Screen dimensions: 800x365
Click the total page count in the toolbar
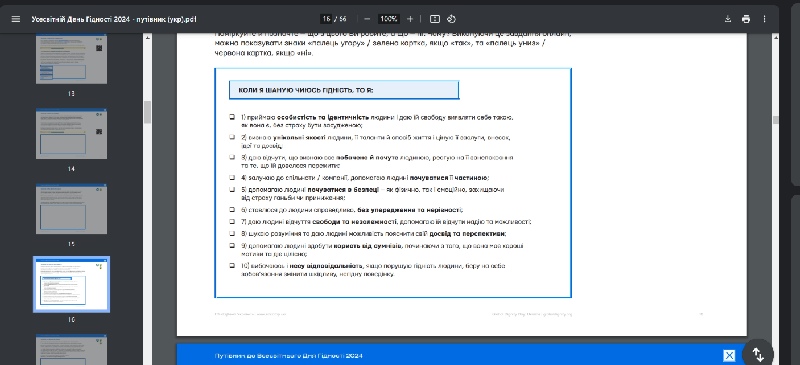tap(342, 19)
